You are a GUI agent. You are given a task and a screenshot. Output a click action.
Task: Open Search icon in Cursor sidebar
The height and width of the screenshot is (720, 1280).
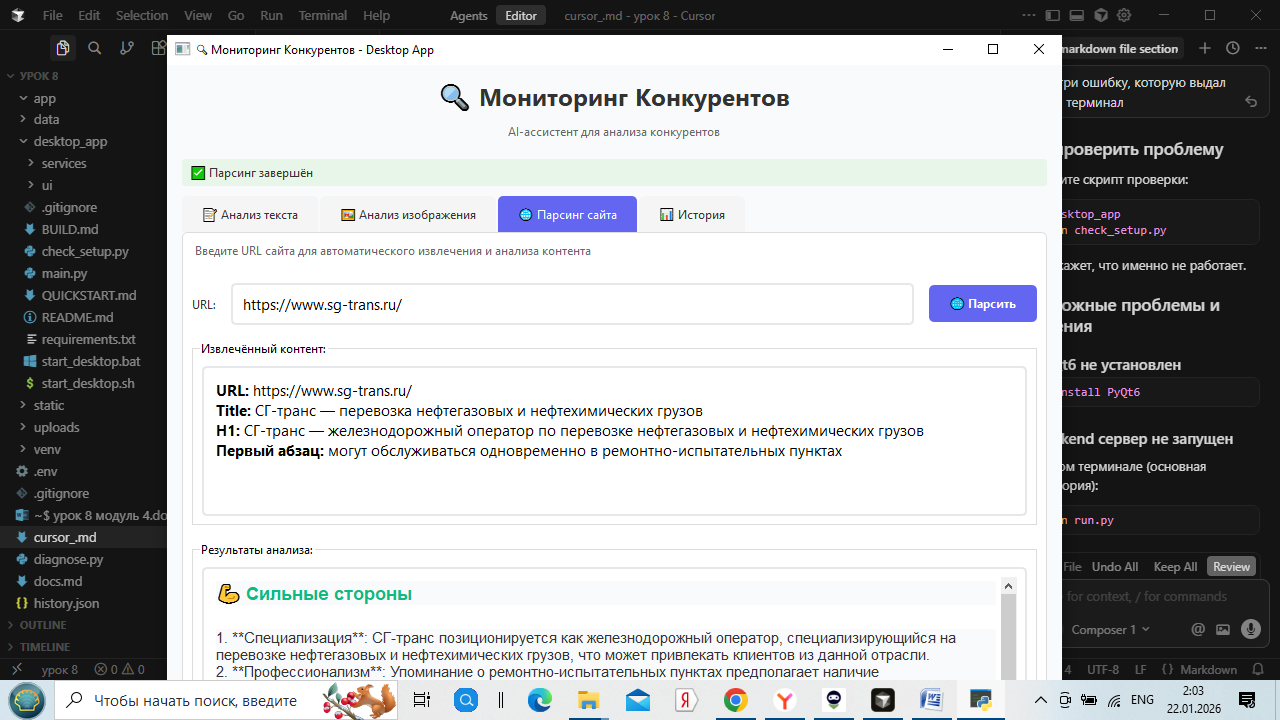pos(95,48)
